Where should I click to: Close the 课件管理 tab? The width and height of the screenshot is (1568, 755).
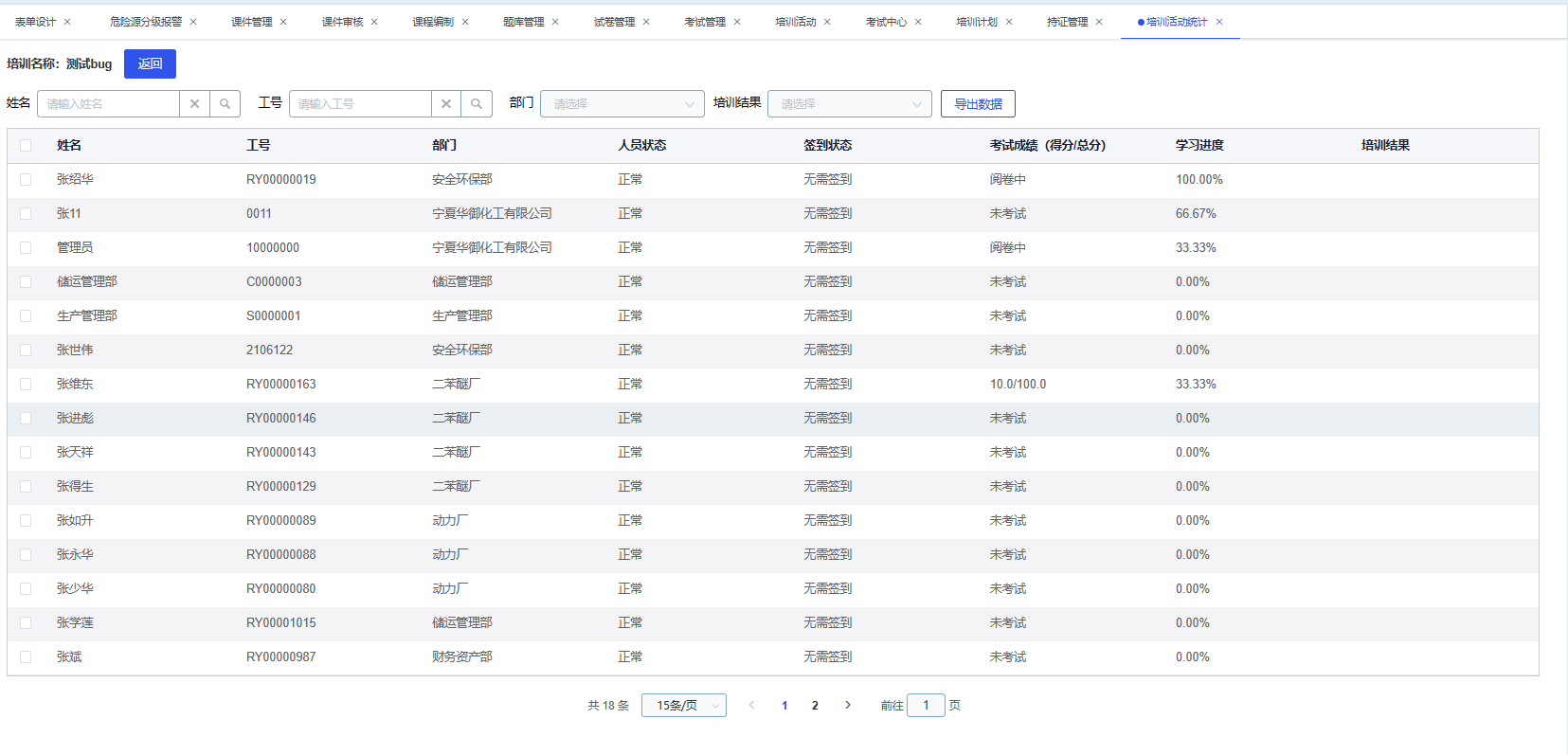point(283,22)
